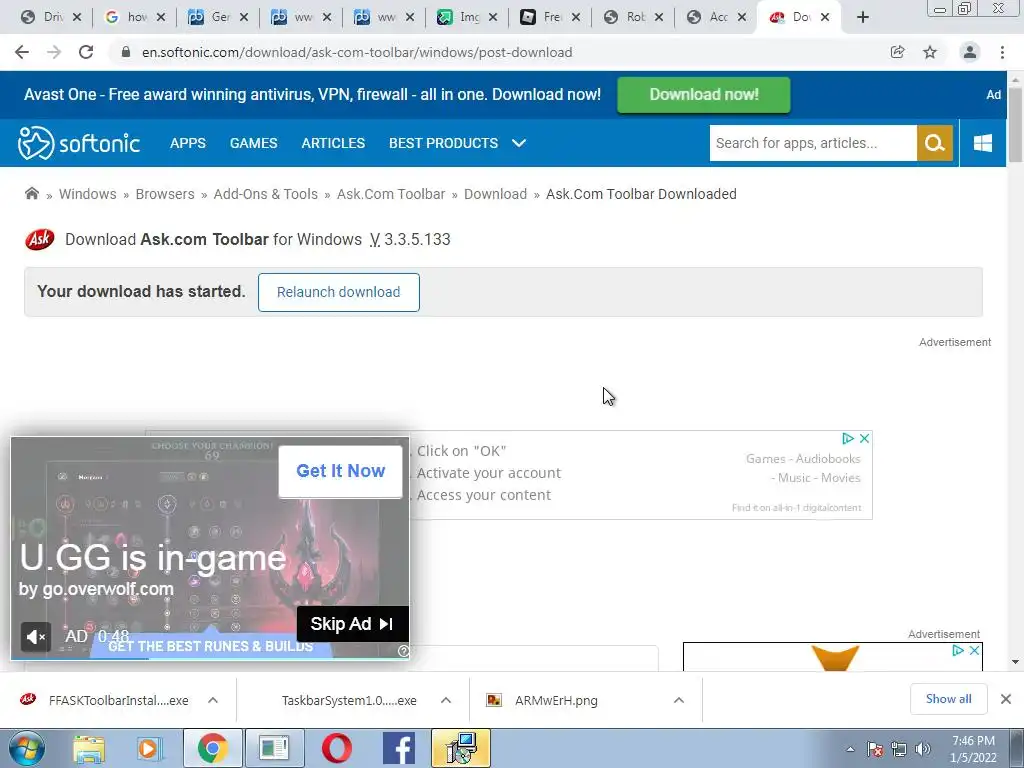The width and height of the screenshot is (1024, 768).
Task: Show hidden system tray icons
Action: (x=850, y=749)
